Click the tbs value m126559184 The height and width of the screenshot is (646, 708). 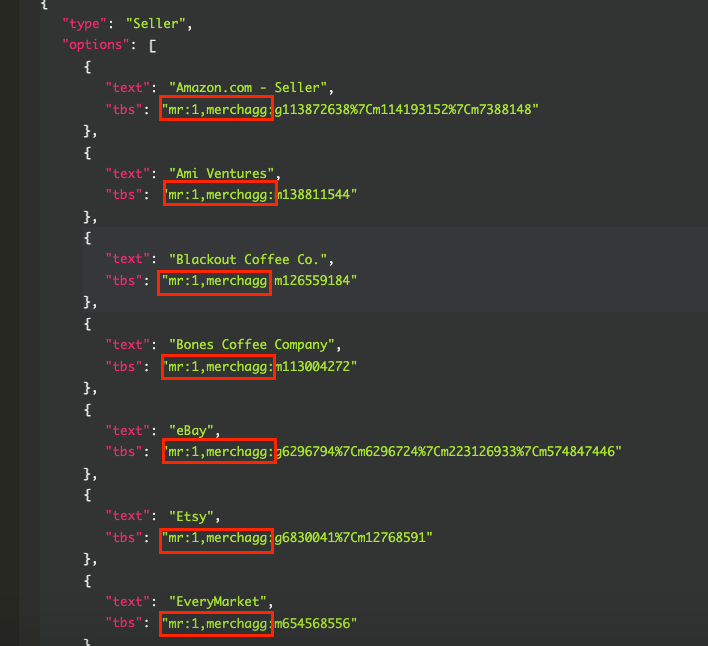259,280
